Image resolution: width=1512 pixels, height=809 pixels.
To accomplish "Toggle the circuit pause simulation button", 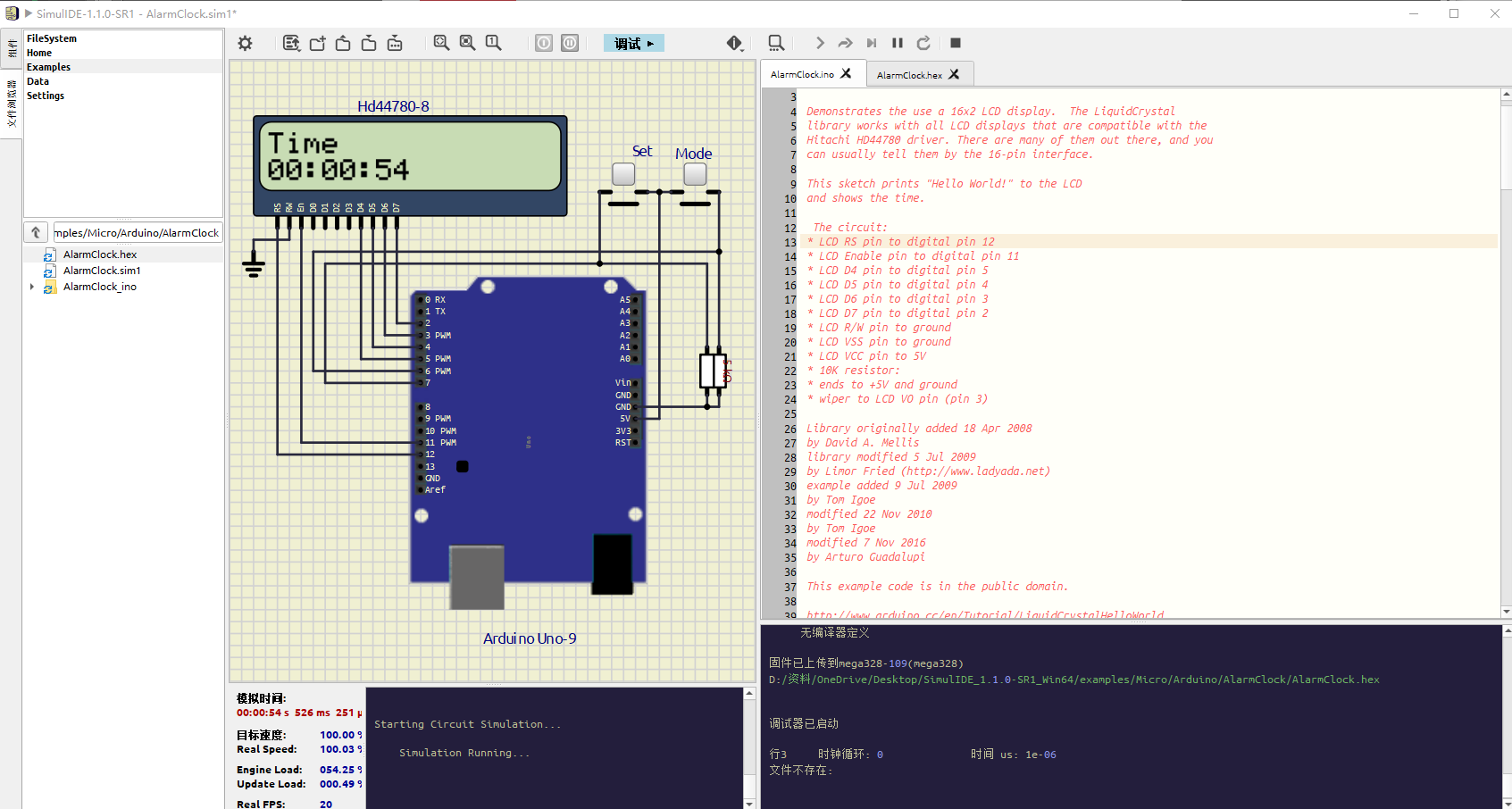I will click(570, 43).
